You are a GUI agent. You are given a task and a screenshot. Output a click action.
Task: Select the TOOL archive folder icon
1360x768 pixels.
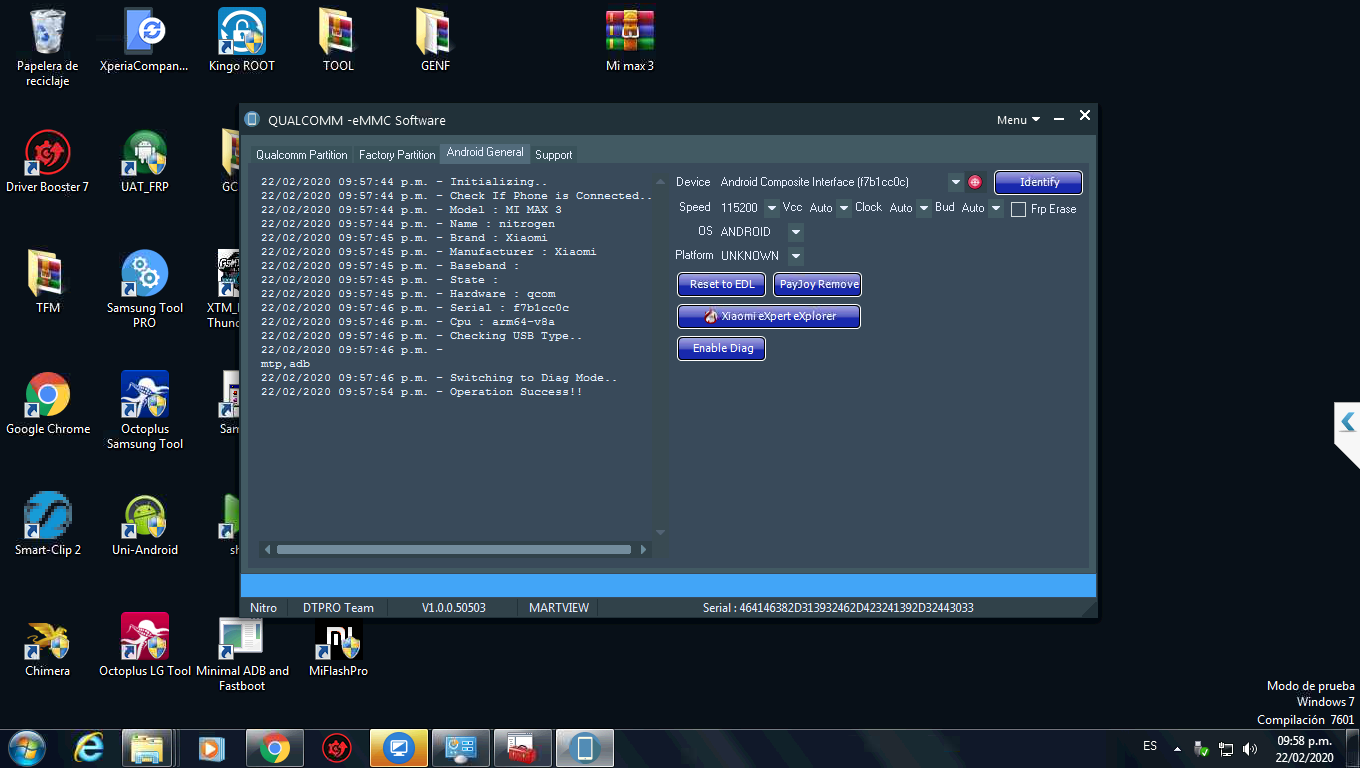(x=339, y=40)
